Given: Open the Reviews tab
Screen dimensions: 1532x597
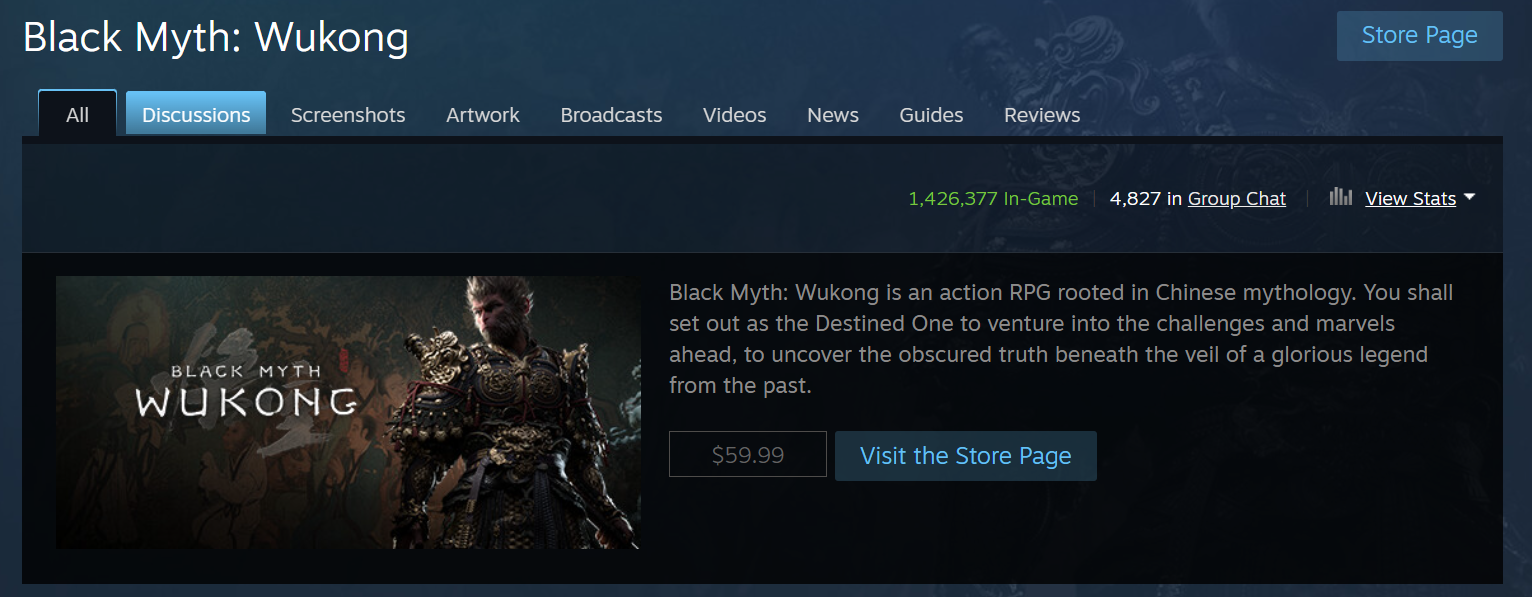Looking at the screenshot, I should coord(1042,115).
